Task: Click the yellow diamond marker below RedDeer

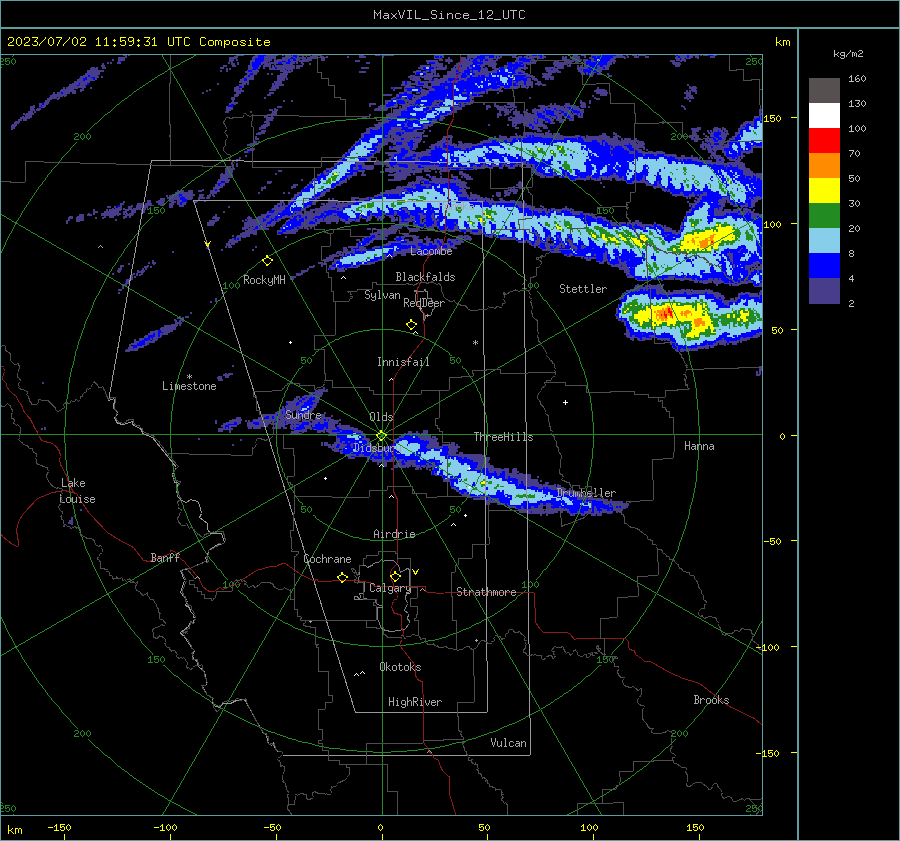Action: coord(412,325)
